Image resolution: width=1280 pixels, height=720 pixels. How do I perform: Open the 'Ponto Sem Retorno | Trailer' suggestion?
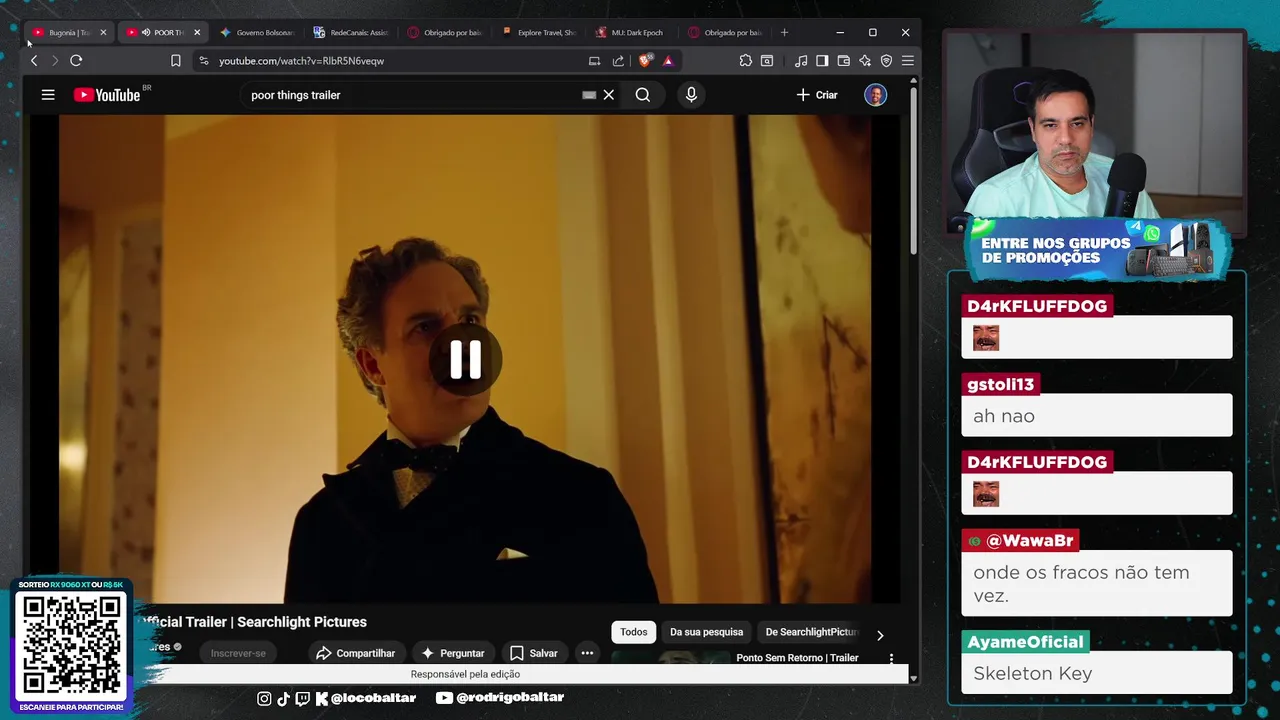pos(797,658)
